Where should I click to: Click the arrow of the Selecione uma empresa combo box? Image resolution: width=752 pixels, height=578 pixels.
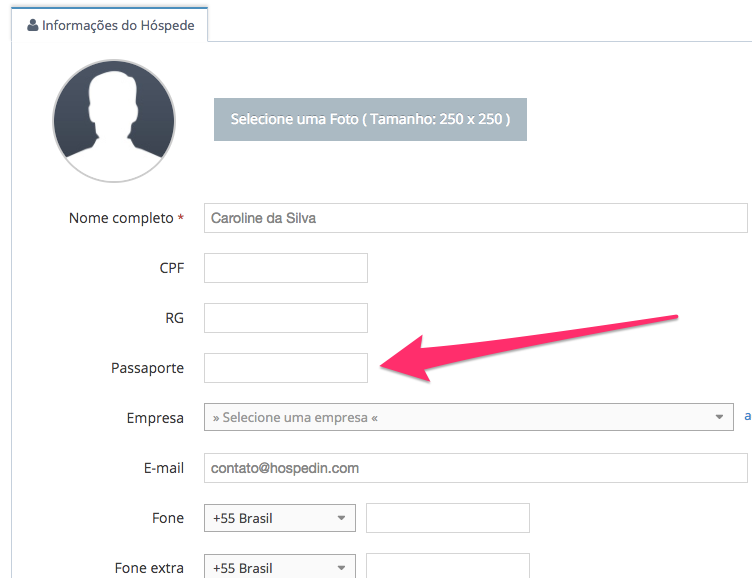point(719,417)
